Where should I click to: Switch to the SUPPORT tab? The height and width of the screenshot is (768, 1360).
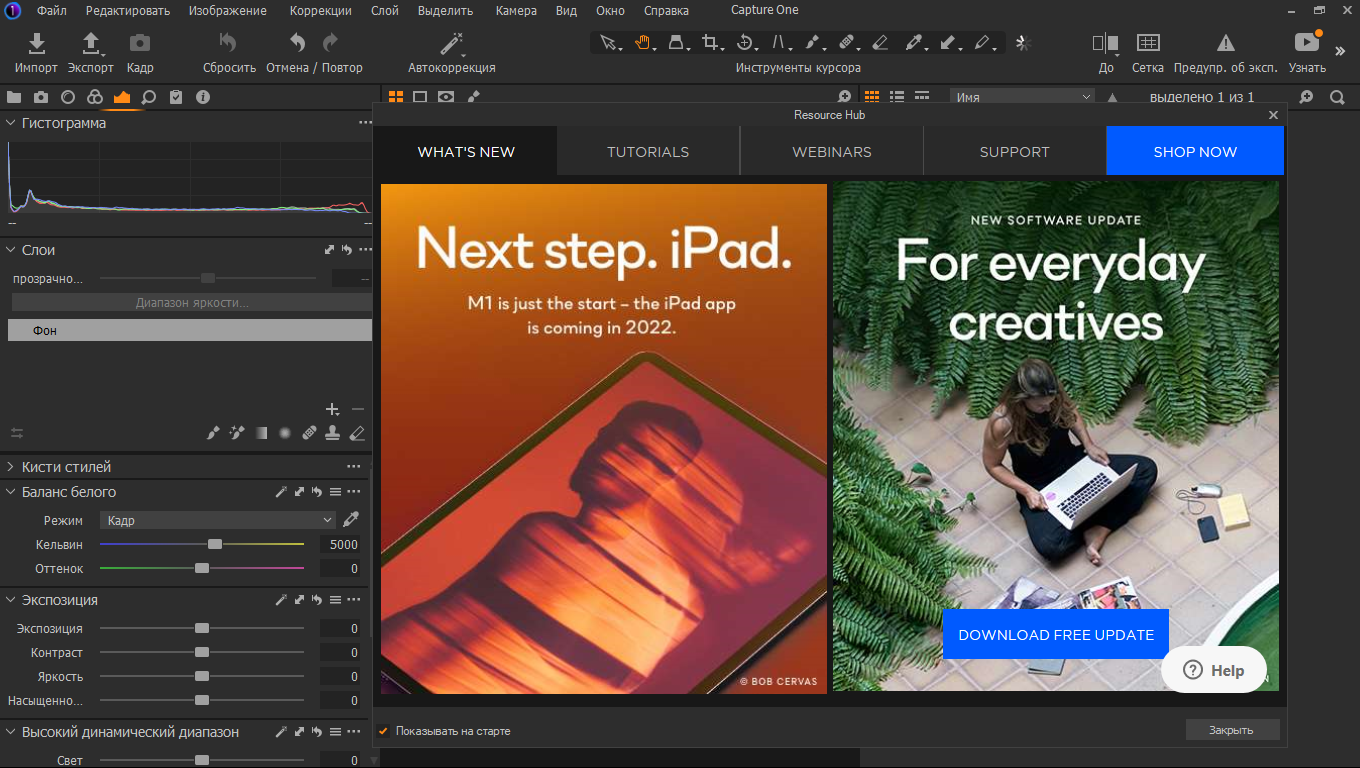click(1015, 152)
